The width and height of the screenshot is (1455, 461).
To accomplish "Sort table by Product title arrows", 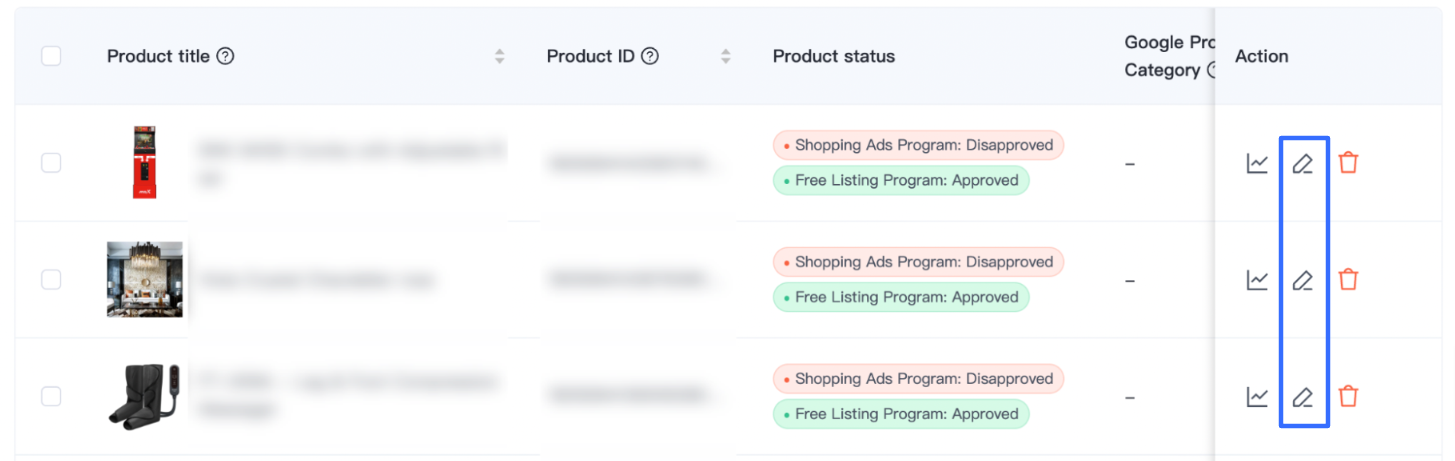I will [499, 57].
